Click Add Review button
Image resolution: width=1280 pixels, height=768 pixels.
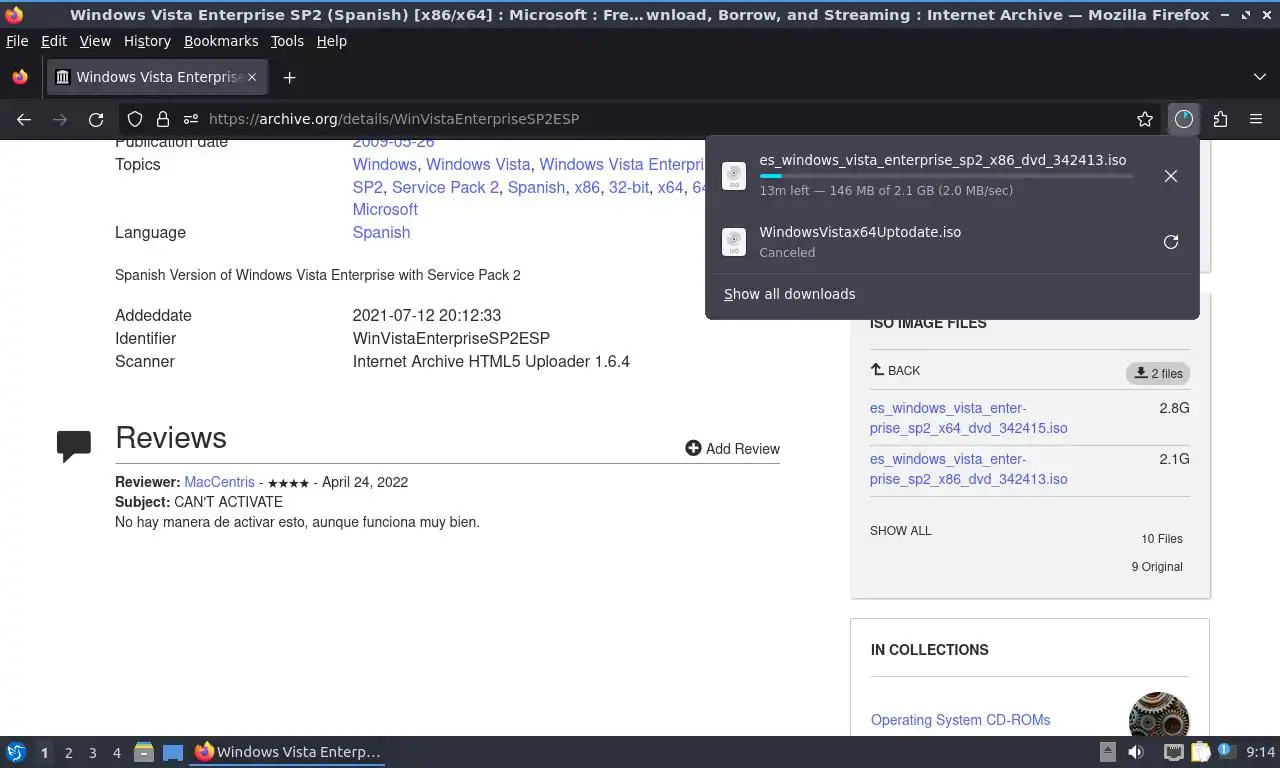pyautogui.click(x=732, y=449)
